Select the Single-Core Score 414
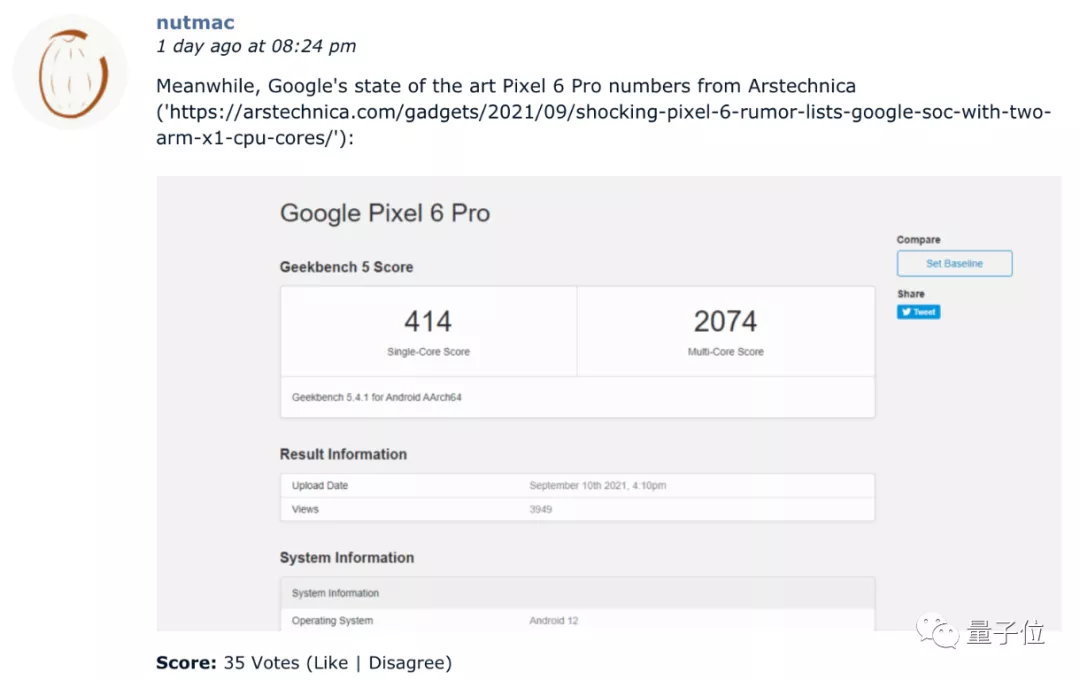1080x680 pixels. point(428,321)
